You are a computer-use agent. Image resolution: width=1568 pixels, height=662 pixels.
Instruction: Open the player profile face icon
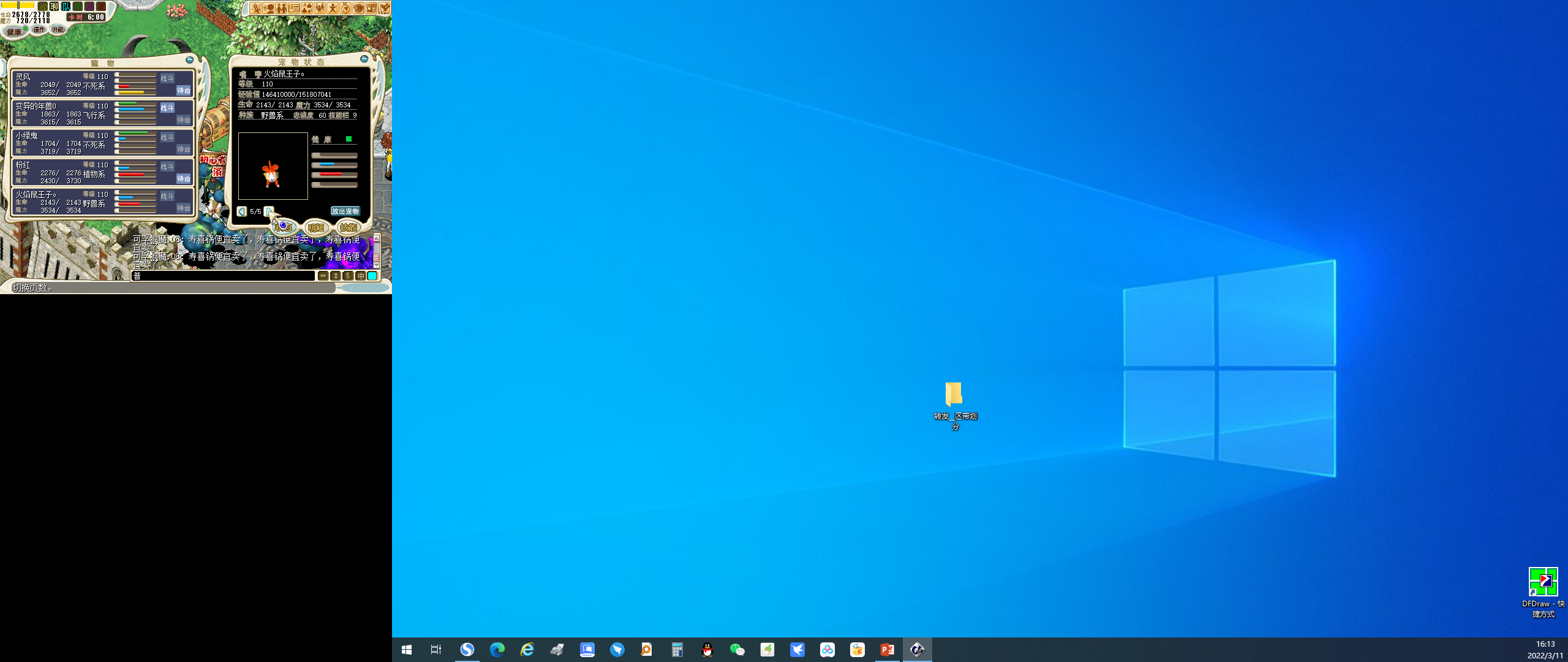click(268, 8)
